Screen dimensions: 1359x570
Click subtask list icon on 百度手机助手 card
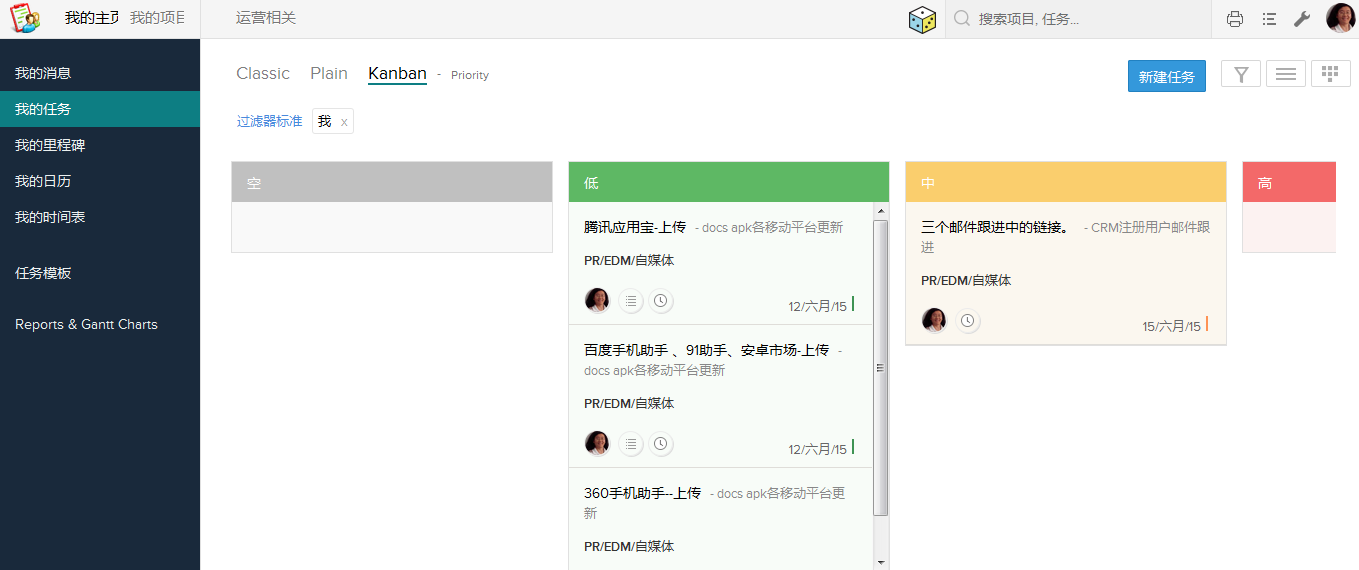tap(630, 444)
